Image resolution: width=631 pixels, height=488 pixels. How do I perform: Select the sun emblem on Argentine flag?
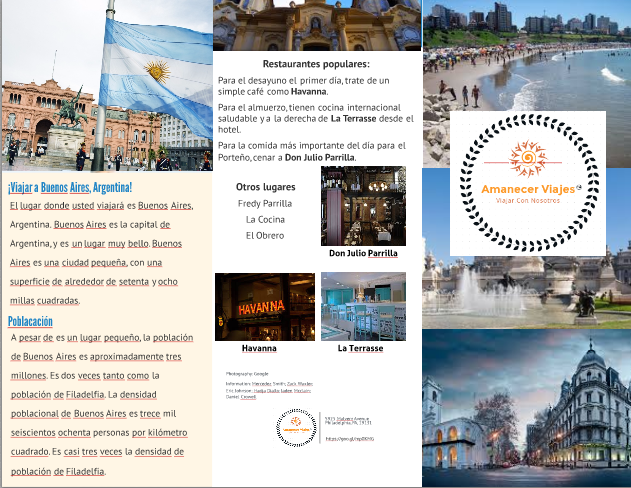coord(155,71)
